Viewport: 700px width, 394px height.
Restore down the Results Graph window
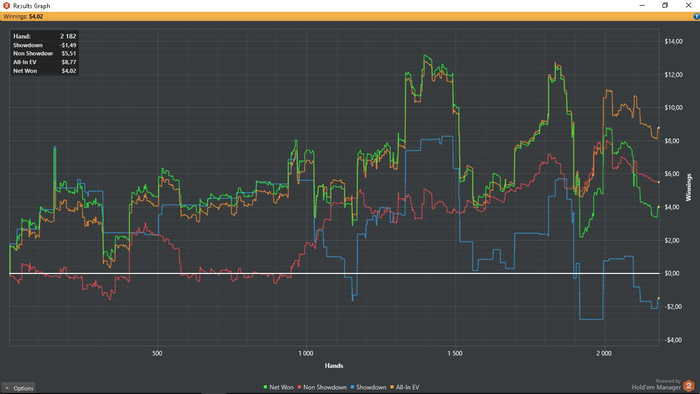click(x=665, y=5)
